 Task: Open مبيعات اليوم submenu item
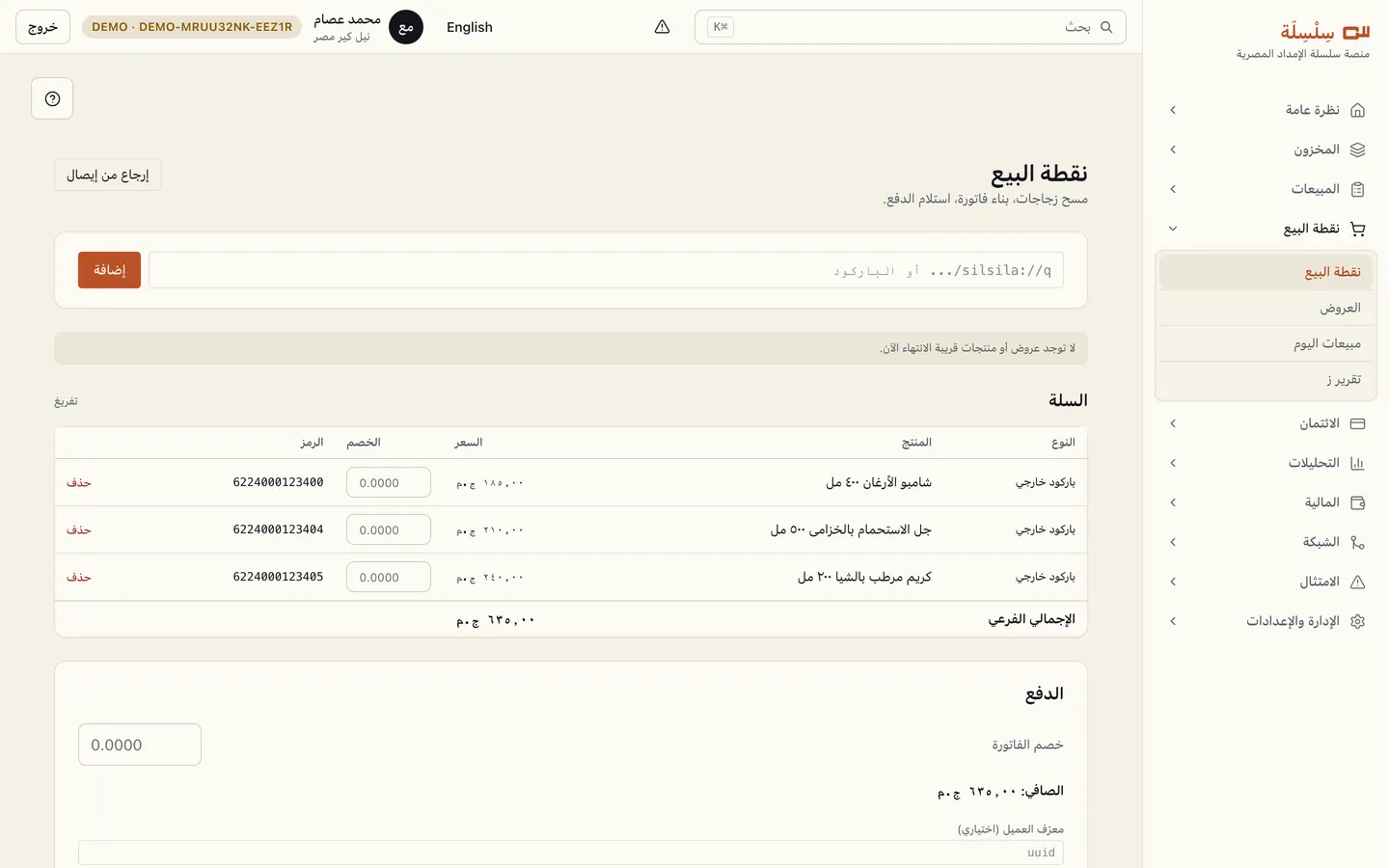coord(1266,343)
